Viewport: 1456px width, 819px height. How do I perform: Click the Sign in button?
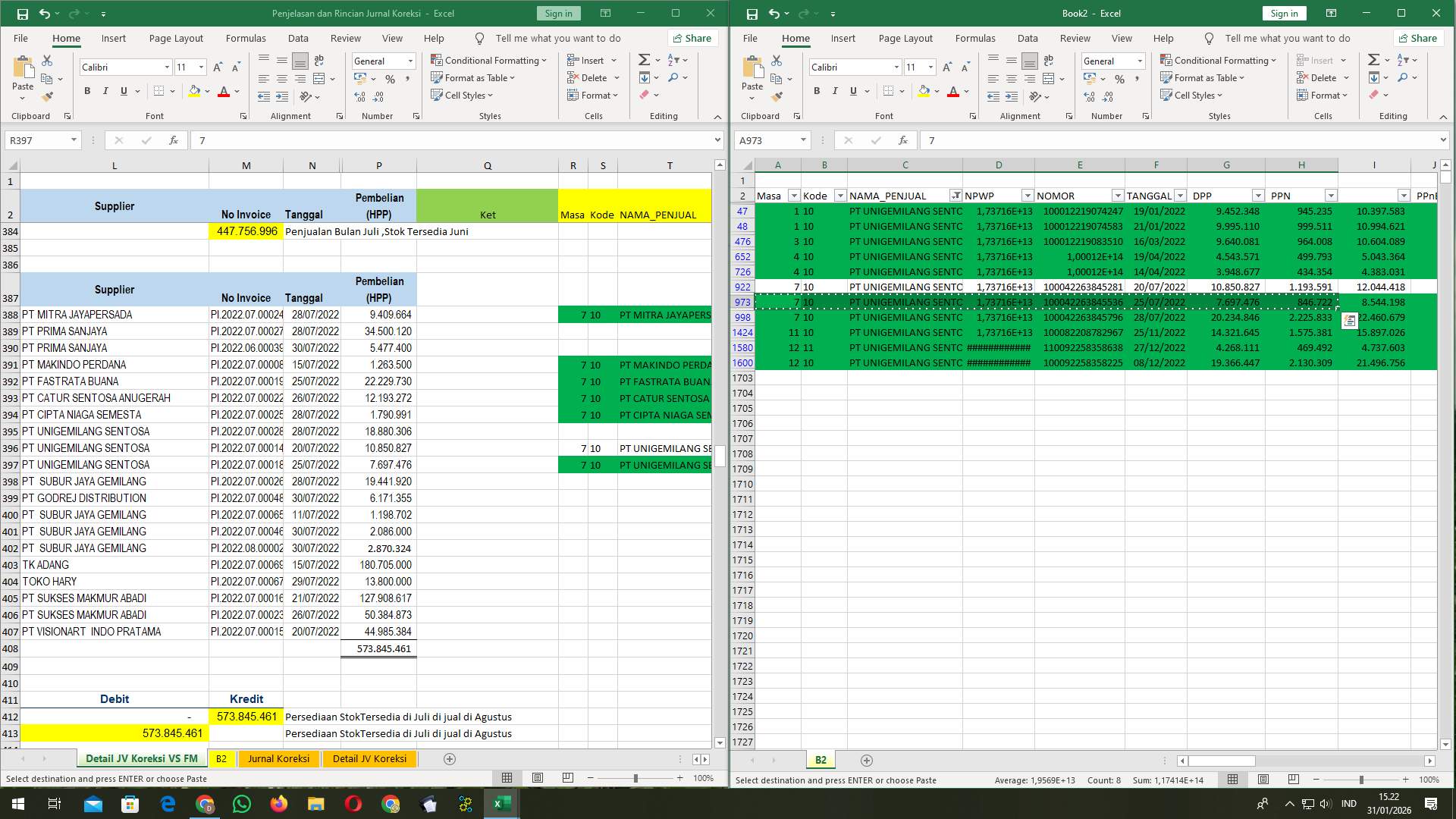pos(558,13)
